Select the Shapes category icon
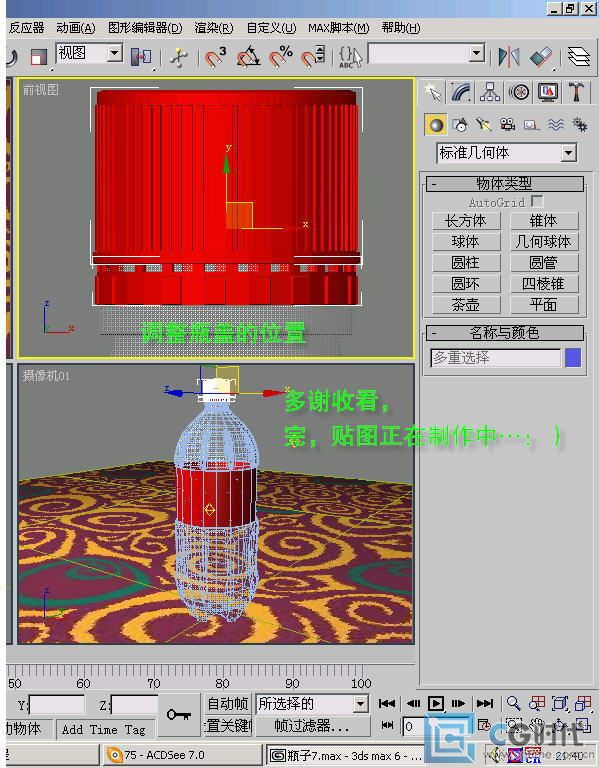 (x=459, y=125)
